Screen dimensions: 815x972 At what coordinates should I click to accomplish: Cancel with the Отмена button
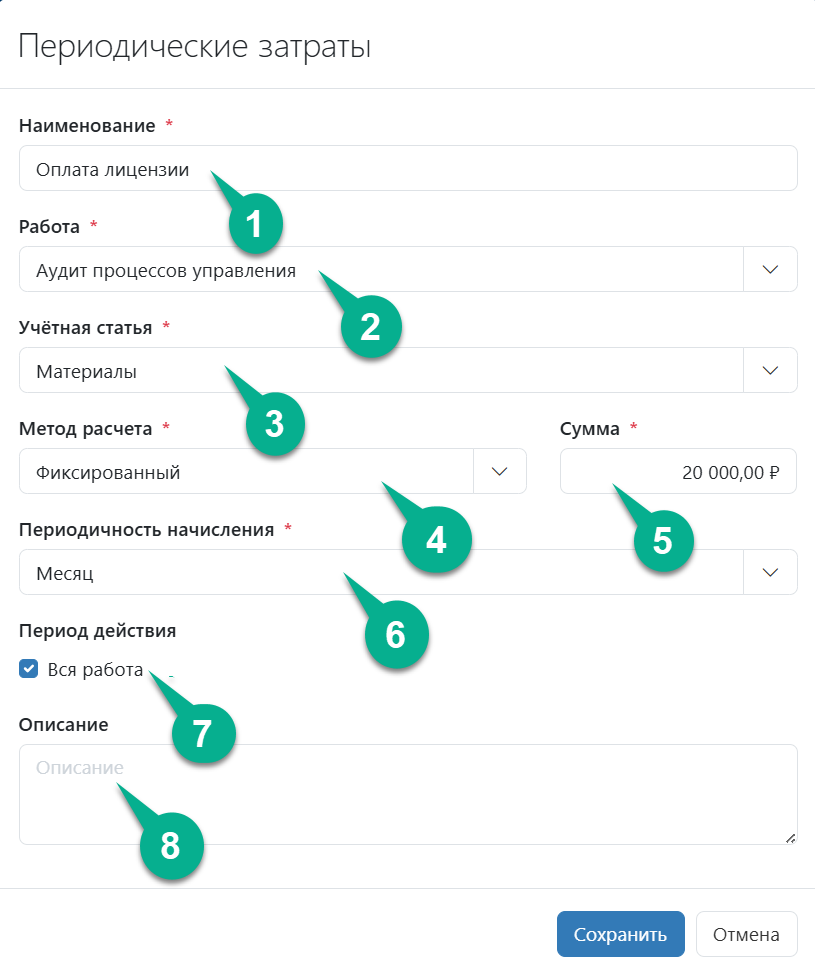tap(746, 934)
